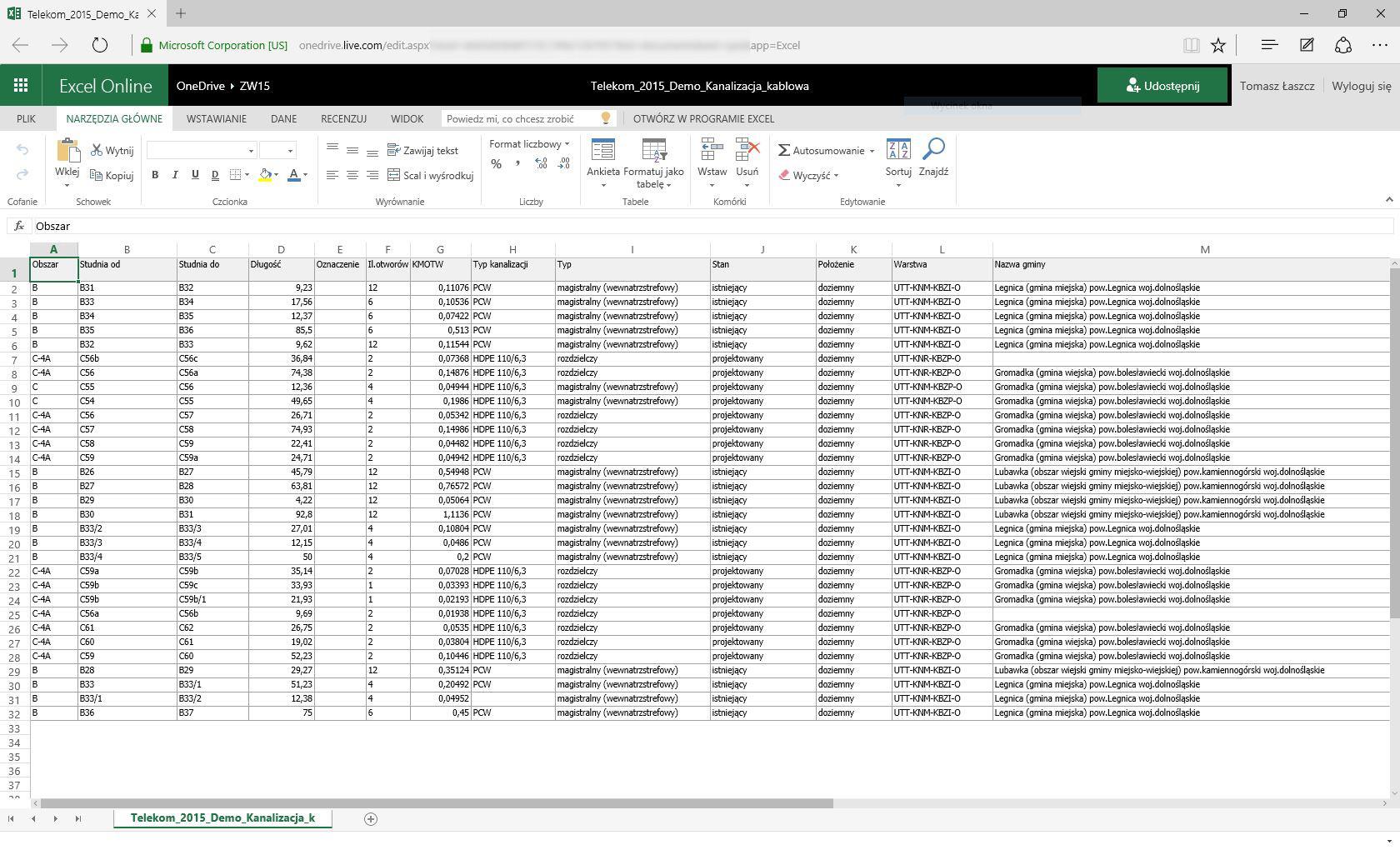Add page to favorites star

1218,45
